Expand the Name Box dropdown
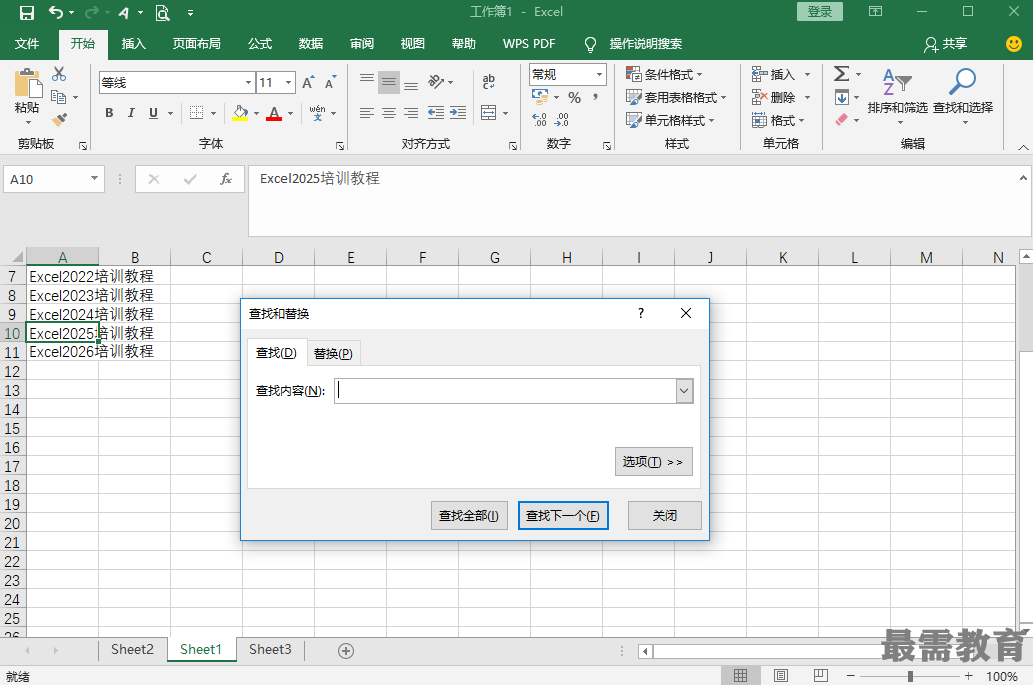This screenshot has width=1033, height=685. point(94,178)
